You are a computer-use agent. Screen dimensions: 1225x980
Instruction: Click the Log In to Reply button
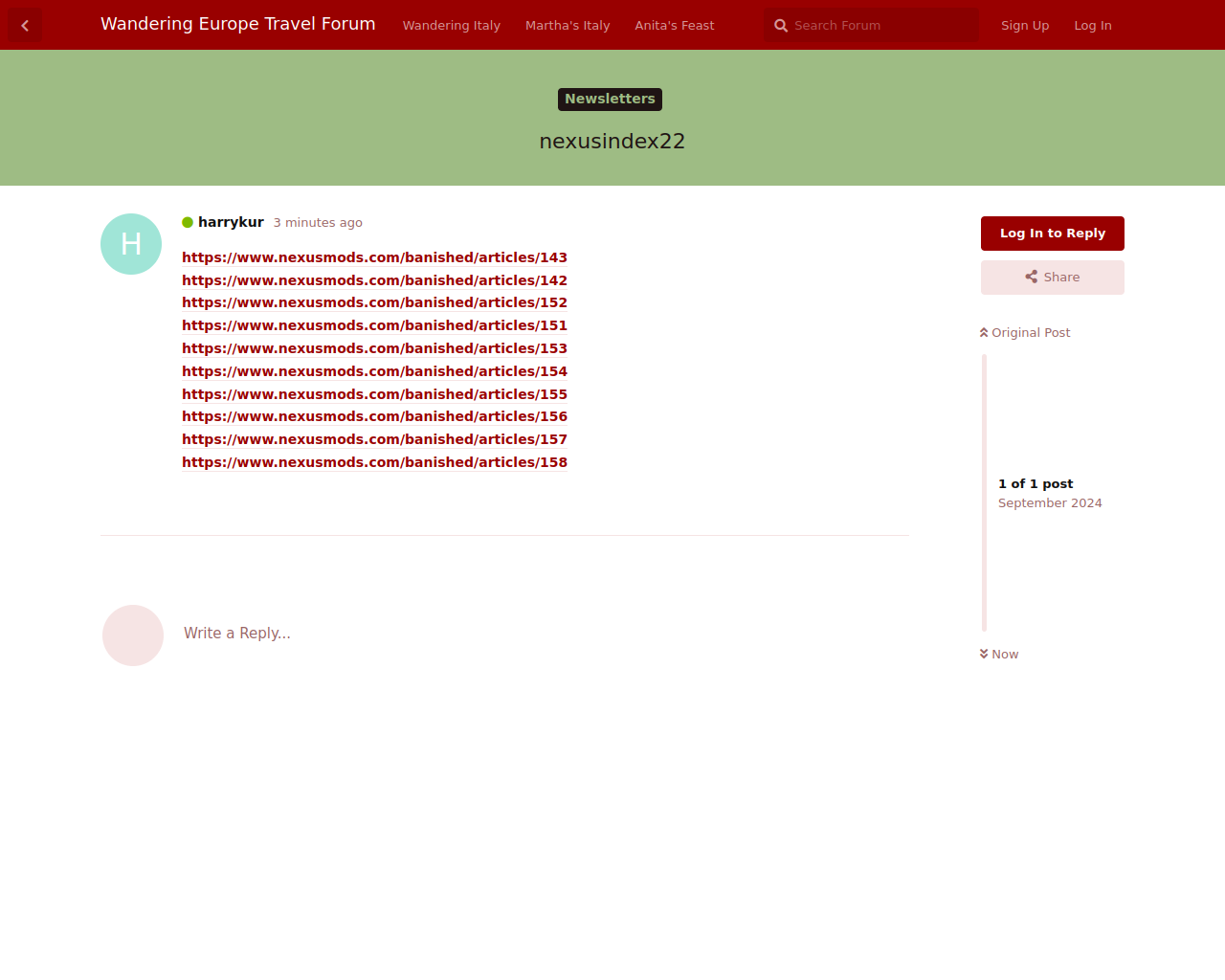click(x=1053, y=234)
